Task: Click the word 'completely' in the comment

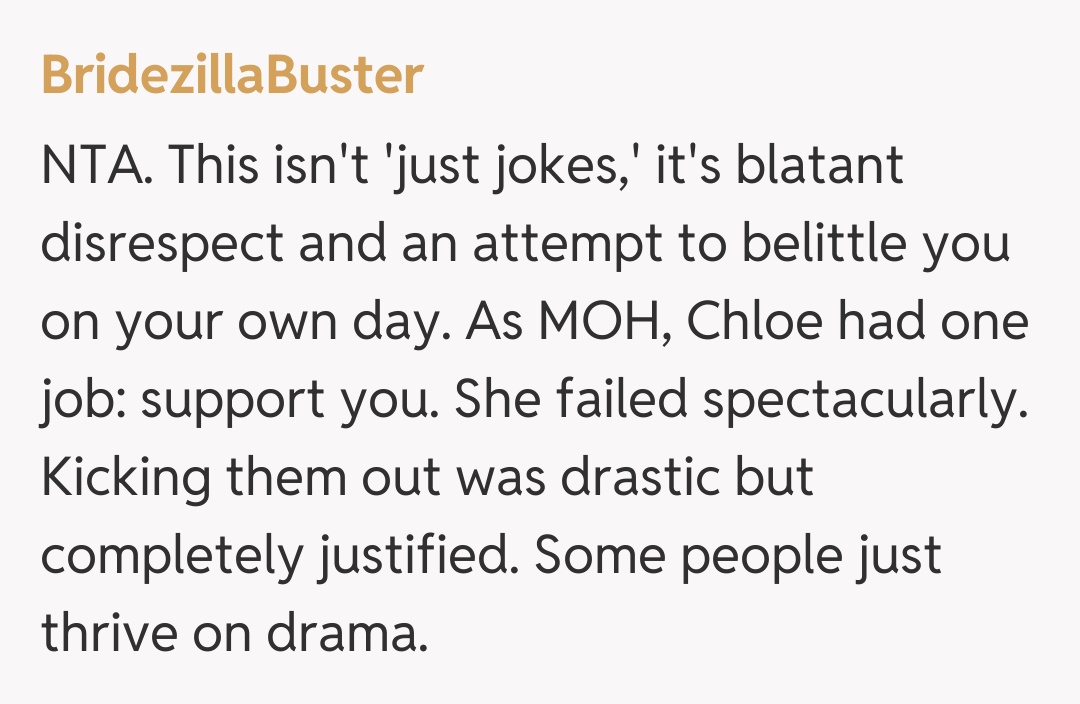Action: point(170,556)
